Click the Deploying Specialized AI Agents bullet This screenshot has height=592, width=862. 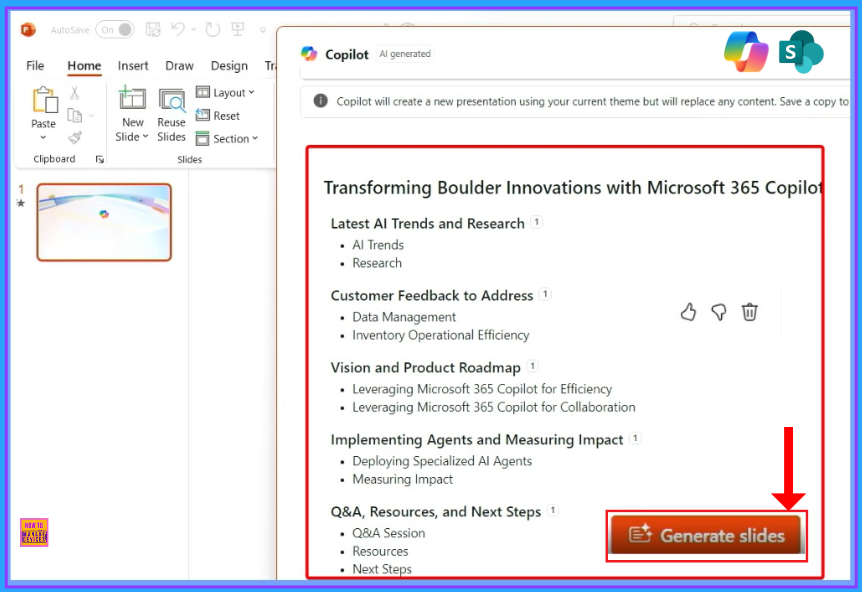pos(442,461)
